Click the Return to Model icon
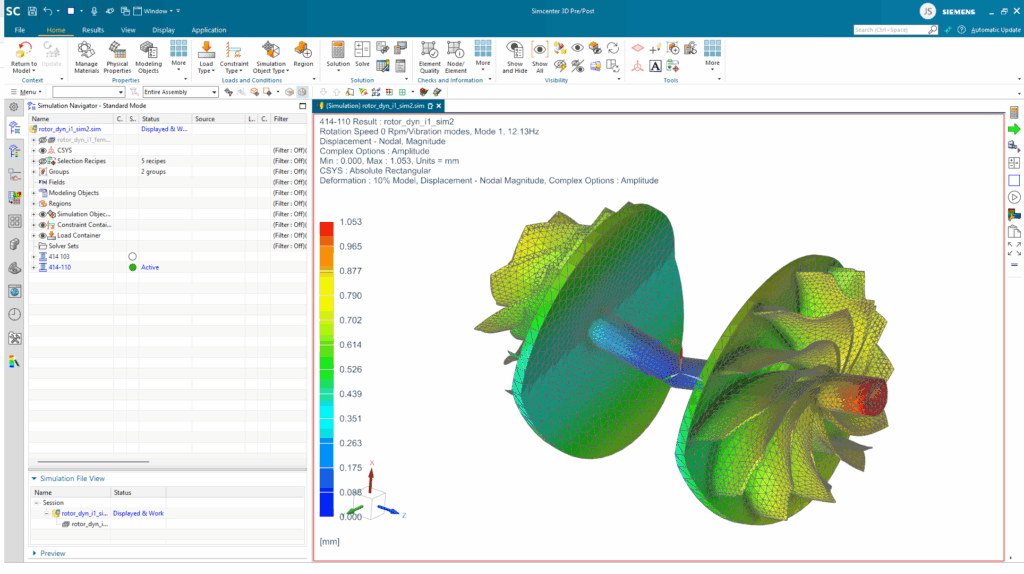 24,50
